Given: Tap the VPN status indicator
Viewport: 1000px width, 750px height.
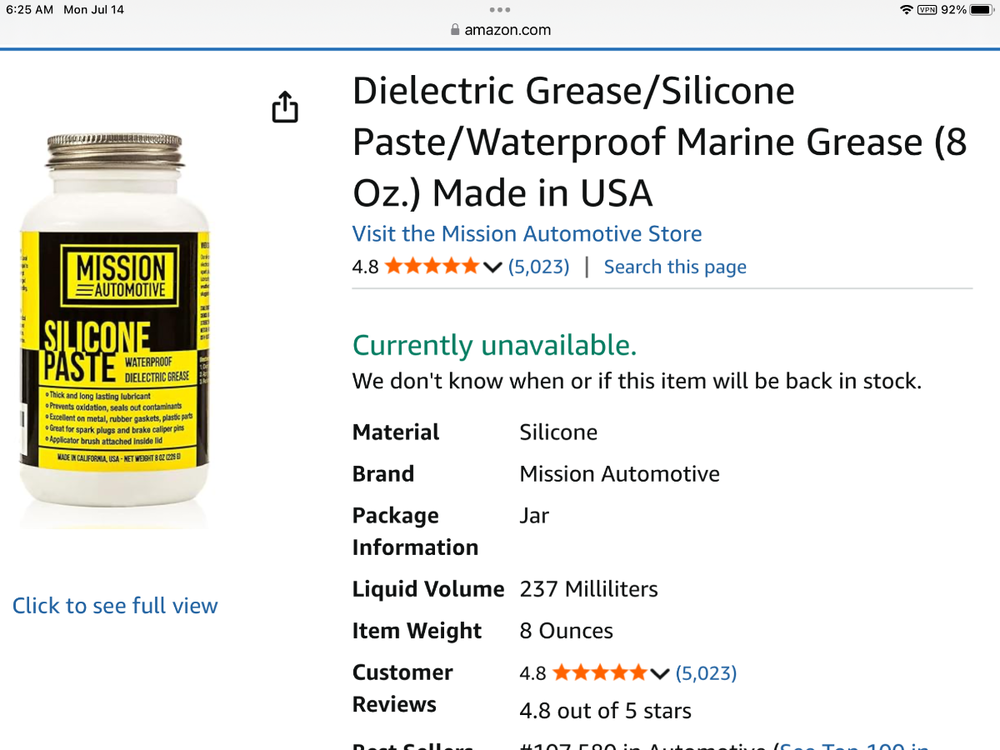Looking at the screenshot, I should point(927,10).
